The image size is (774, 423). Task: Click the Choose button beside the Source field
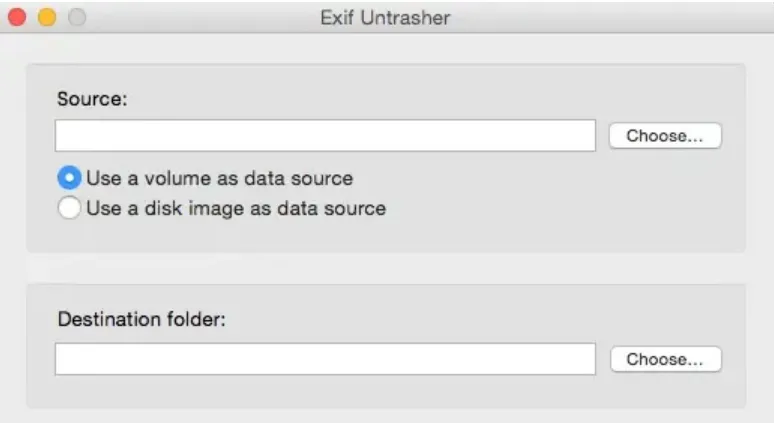[x=664, y=136]
